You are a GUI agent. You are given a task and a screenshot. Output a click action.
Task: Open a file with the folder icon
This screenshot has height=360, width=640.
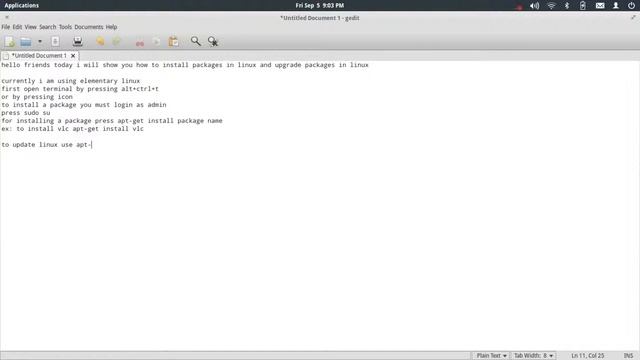coord(26,41)
